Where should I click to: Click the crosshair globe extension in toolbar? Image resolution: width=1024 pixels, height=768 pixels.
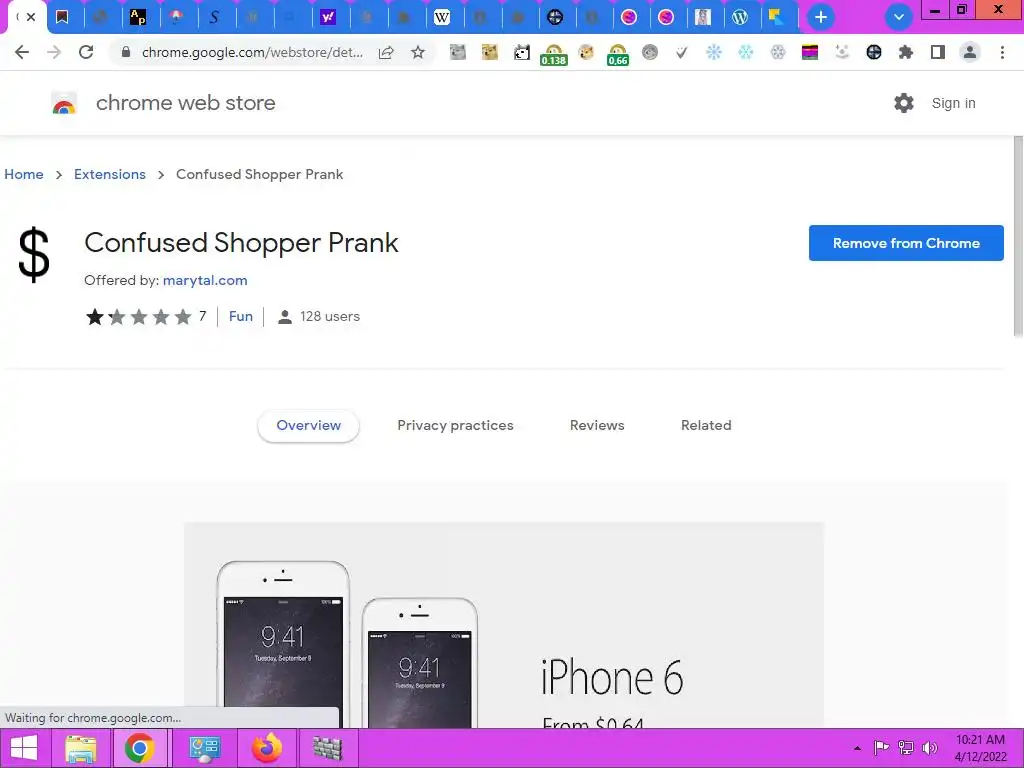click(874, 52)
